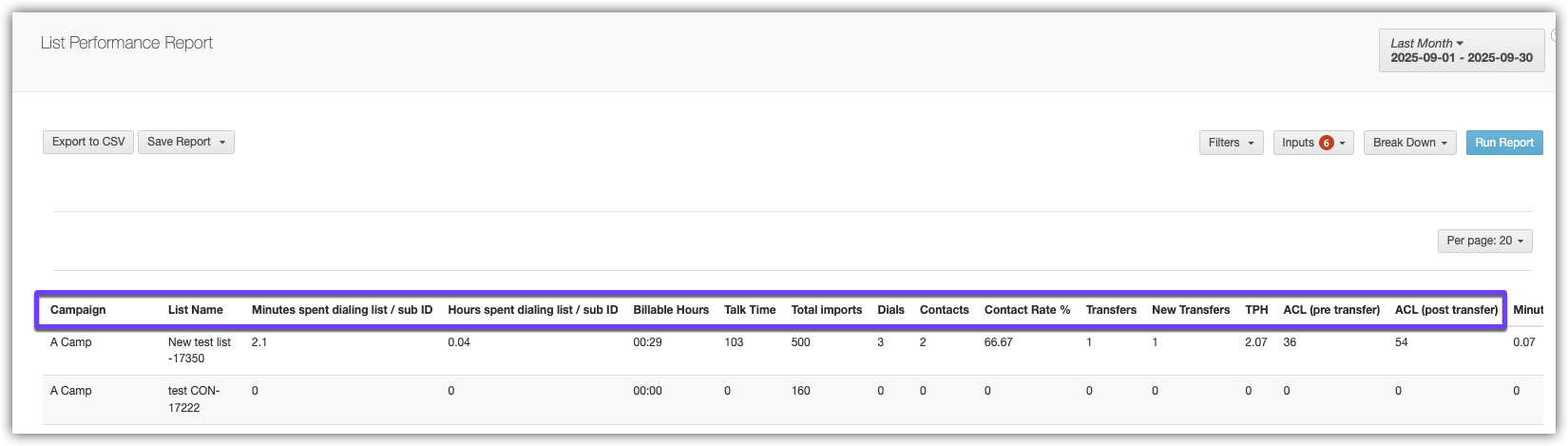
Task: Click the Talk Time column header
Action: coord(750,310)
